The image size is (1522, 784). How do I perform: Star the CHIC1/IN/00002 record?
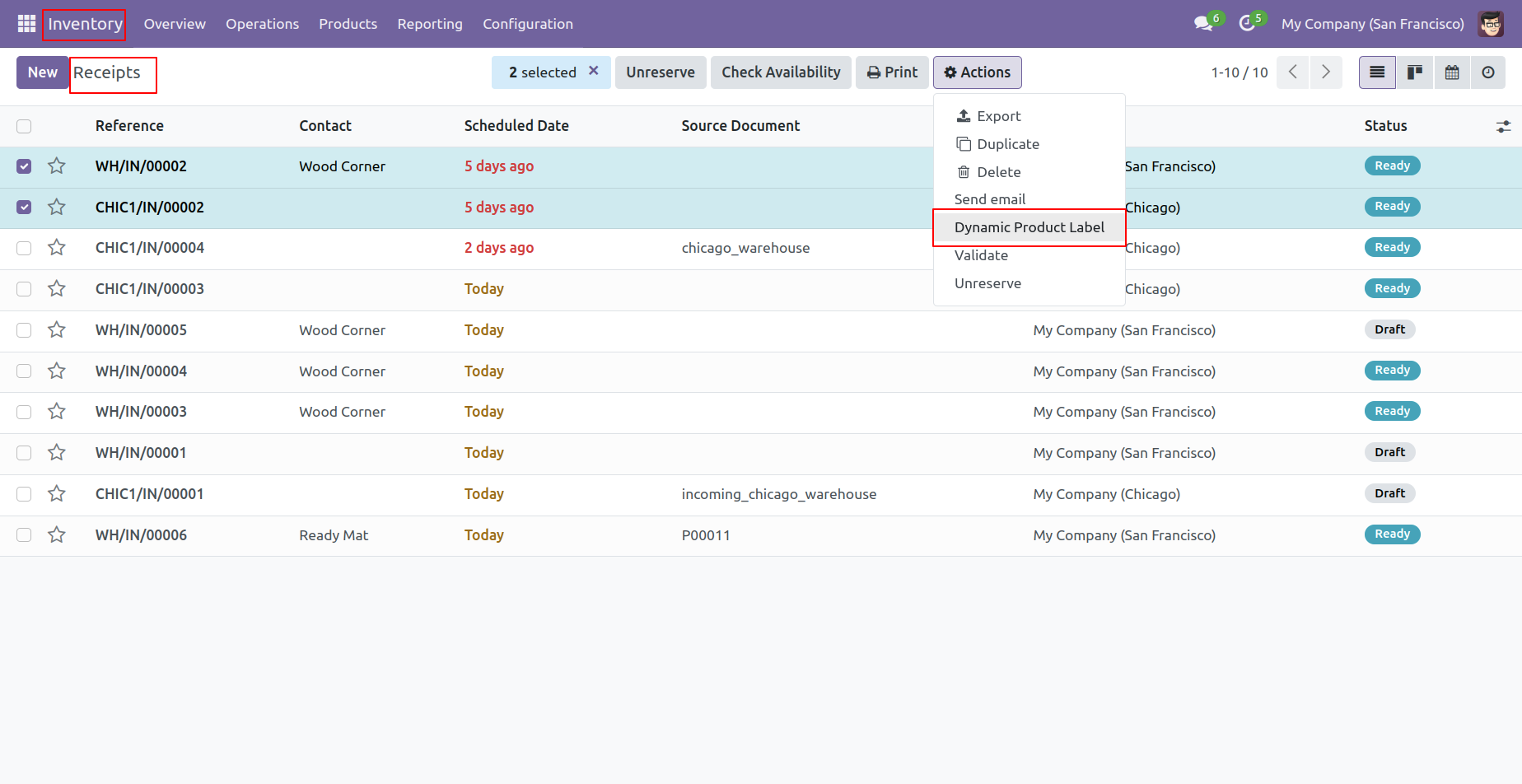point(57,208)
